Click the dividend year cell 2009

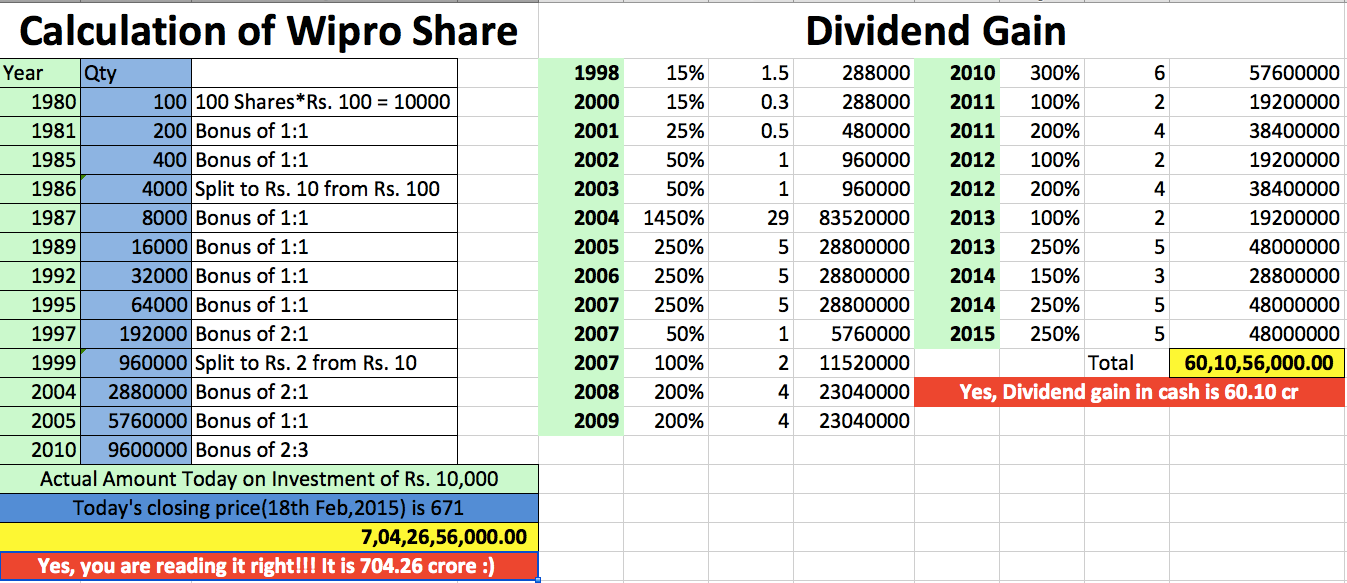[581, 421]
